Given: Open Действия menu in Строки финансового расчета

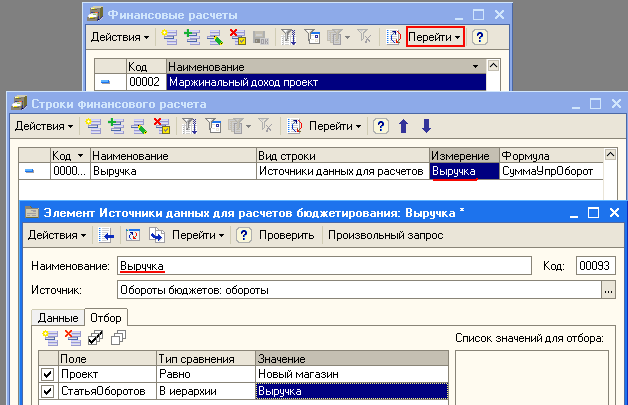Looking at the screenshot, I should [42, 126].
